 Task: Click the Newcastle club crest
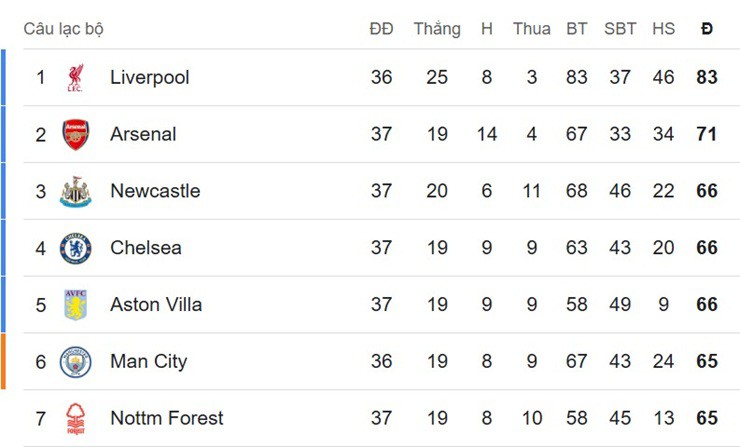(x=76, y=192)
